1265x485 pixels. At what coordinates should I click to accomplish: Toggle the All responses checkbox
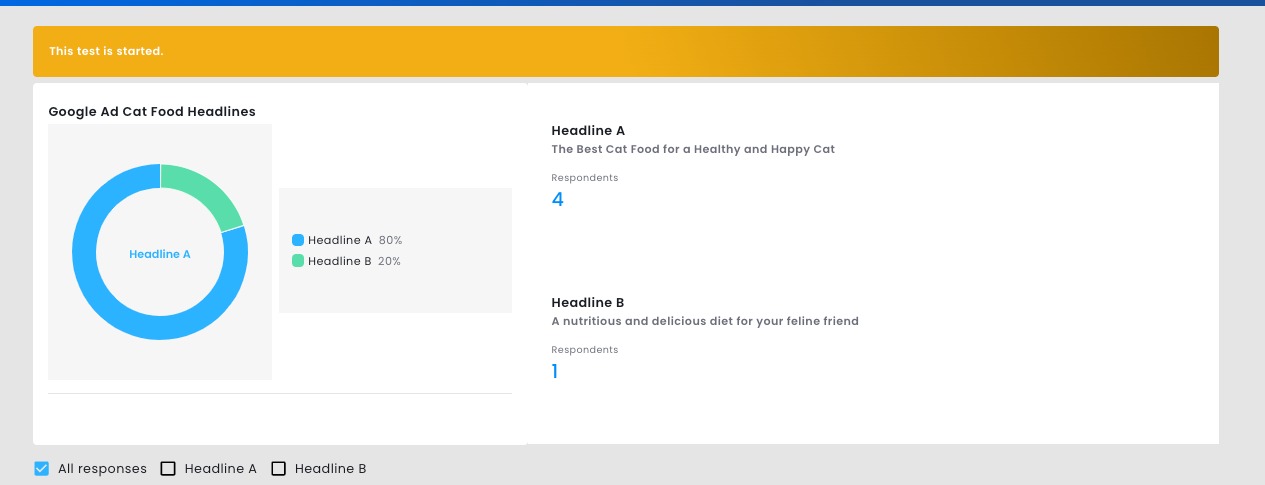[41, 468]
